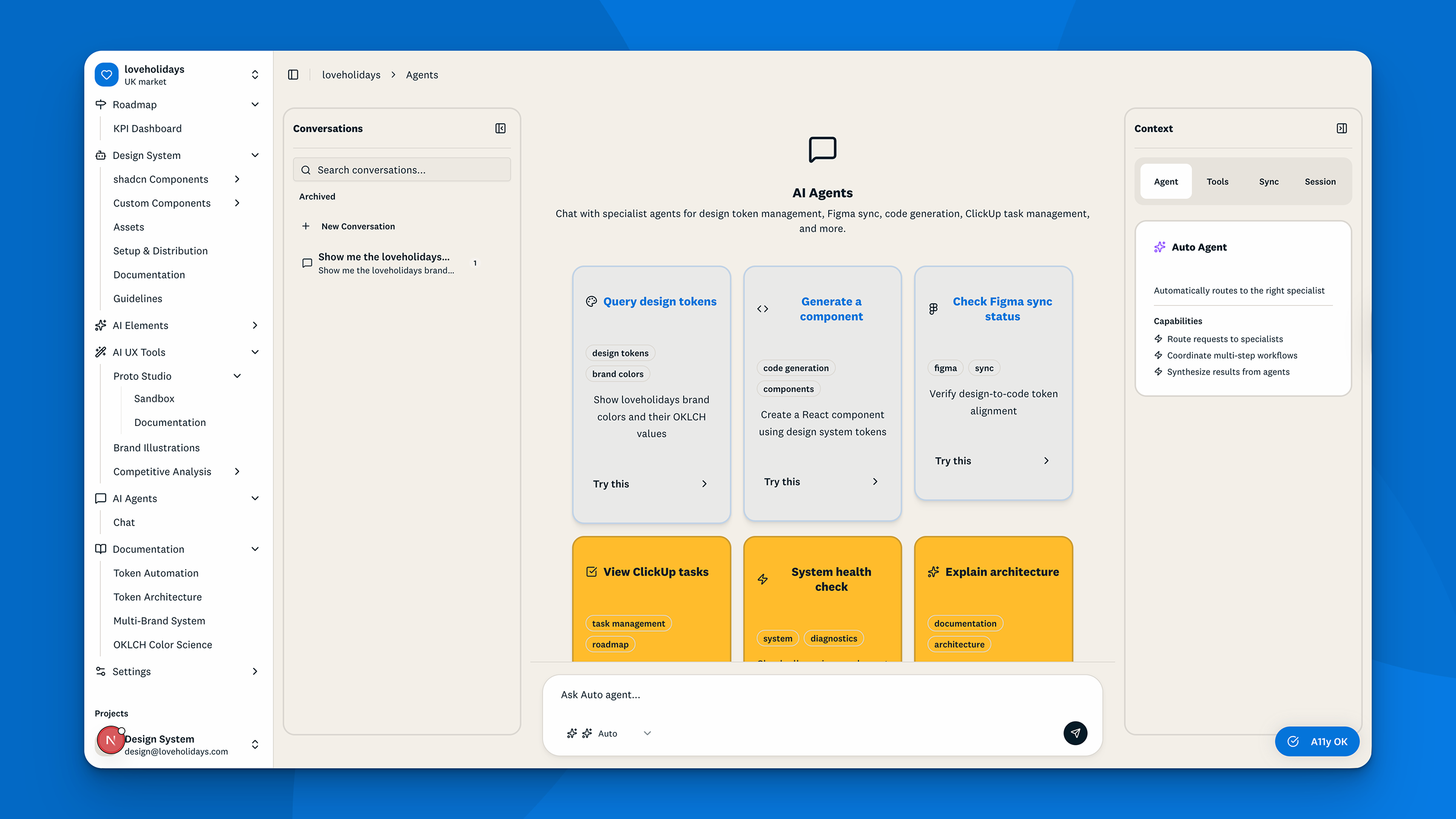
Task: Click the A11y OK status badge
Action: (1317, 741)
